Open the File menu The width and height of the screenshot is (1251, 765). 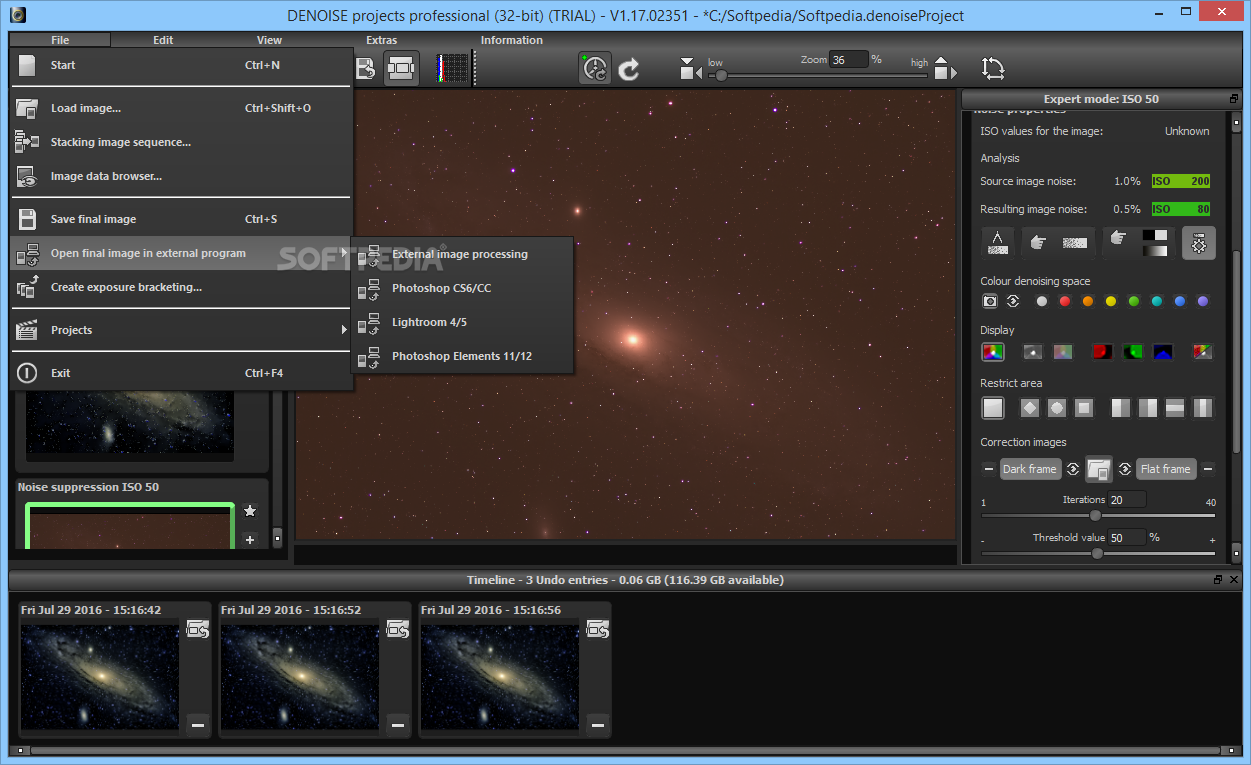60,40
